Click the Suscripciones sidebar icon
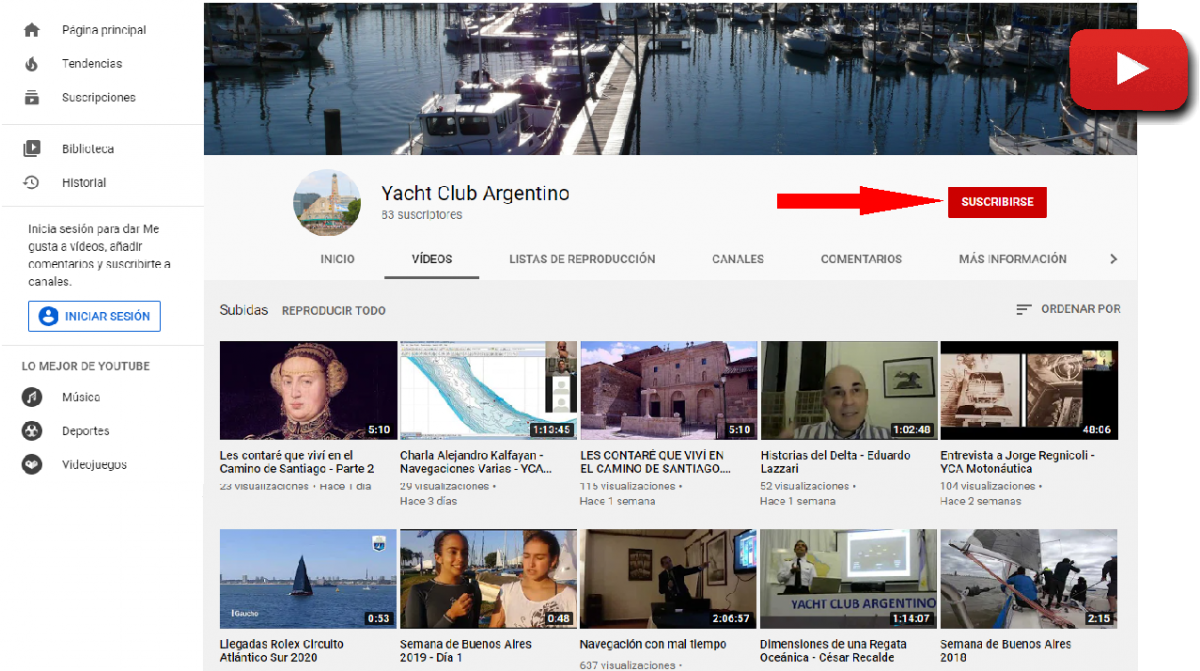Screen dimensions: 1200x671 click(x=32, y=98)
